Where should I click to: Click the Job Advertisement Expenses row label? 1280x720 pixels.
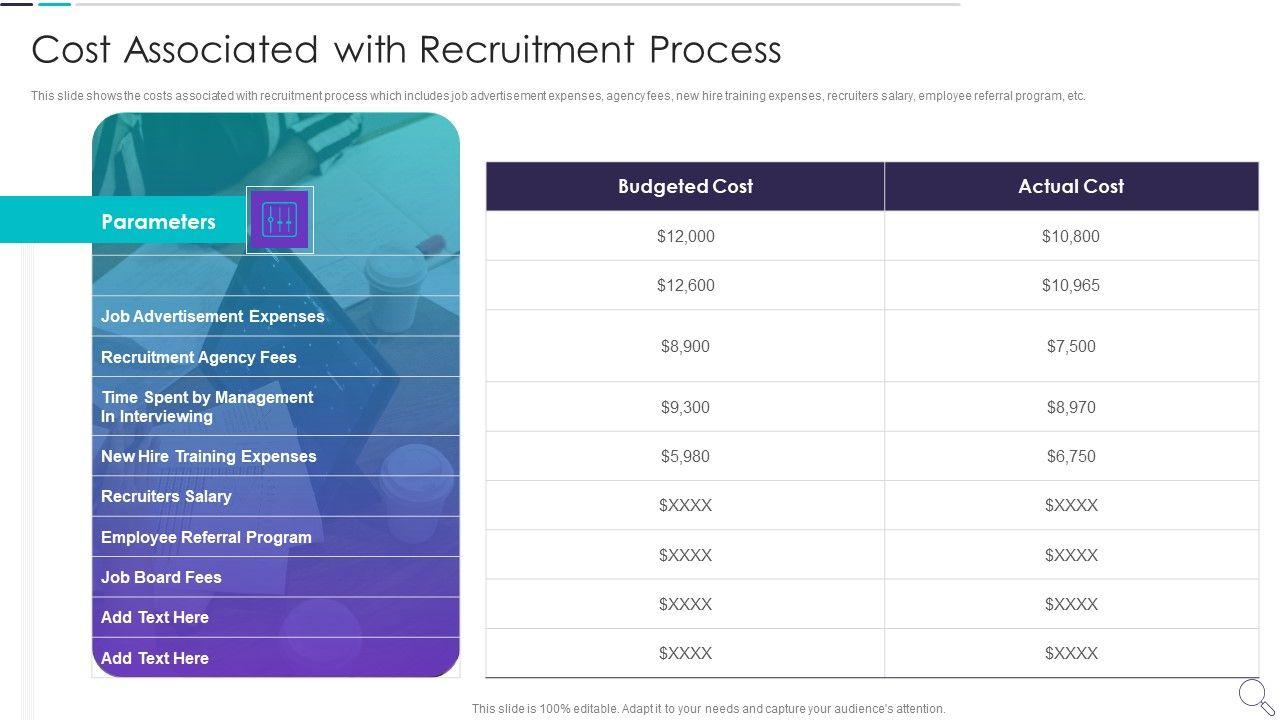(212, 316)
